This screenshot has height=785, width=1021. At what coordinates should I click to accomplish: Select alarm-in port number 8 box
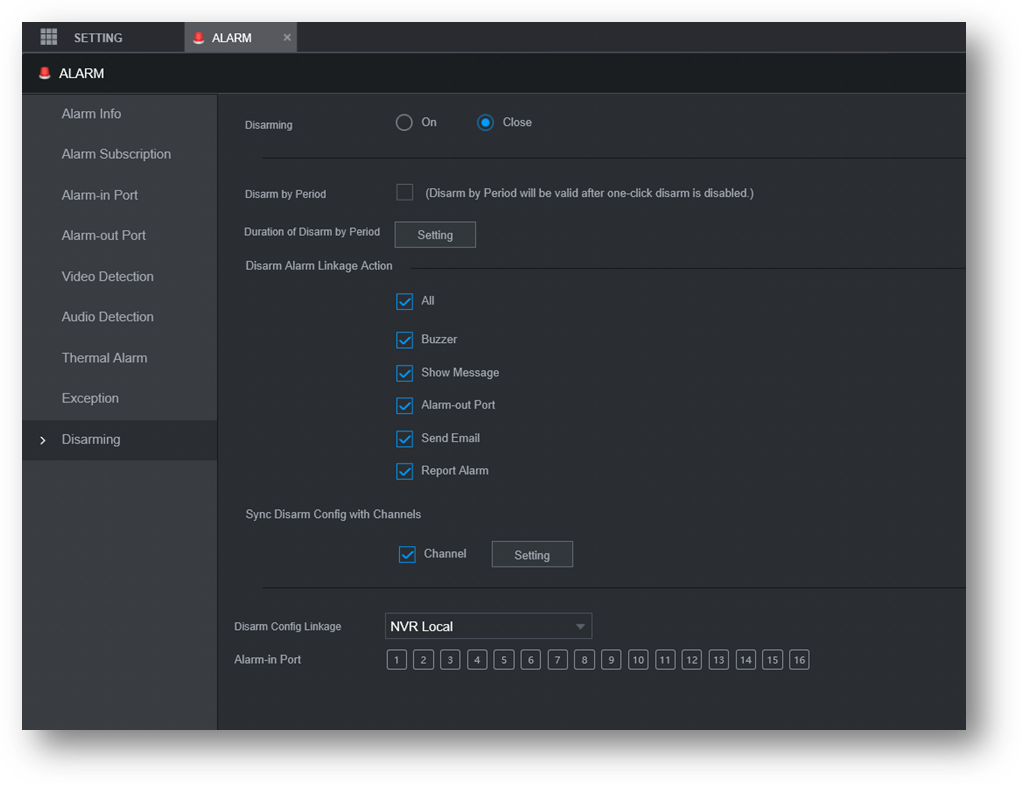(x=585, y=660)
